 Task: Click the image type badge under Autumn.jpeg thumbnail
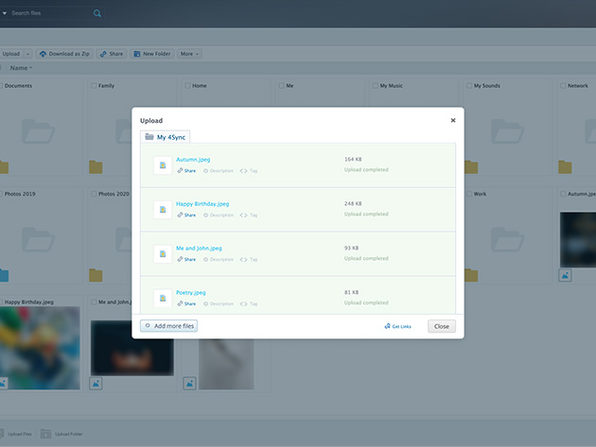(x=565, y=275)
